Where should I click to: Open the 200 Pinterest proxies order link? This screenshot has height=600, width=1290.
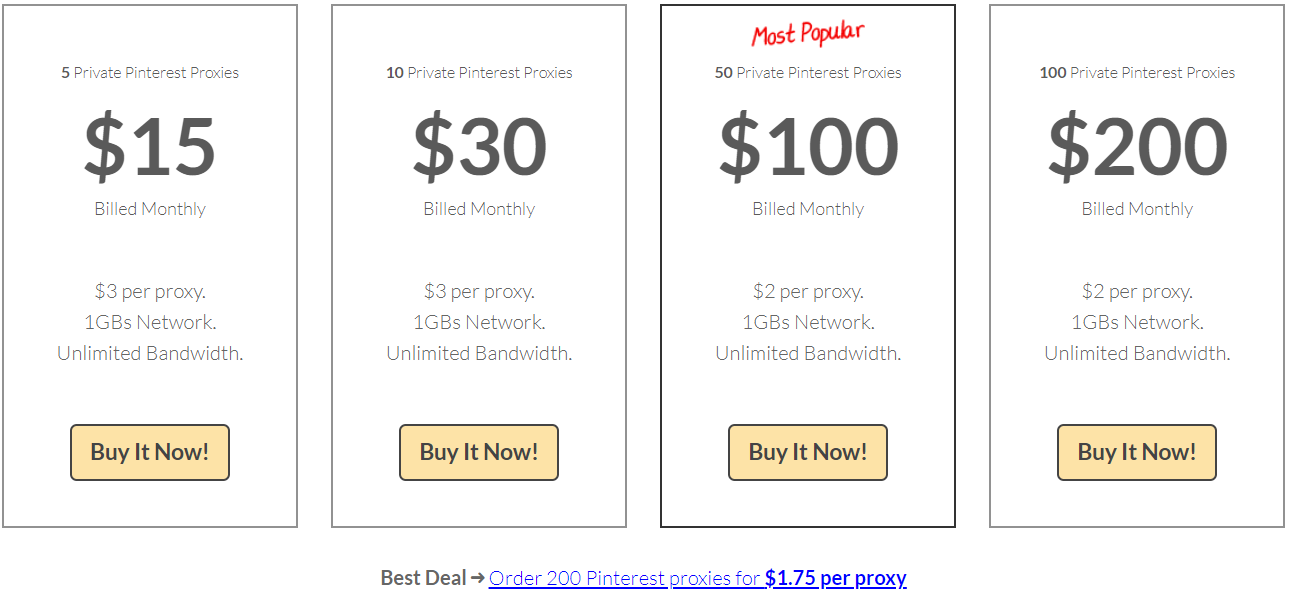(x=697, y=578)
